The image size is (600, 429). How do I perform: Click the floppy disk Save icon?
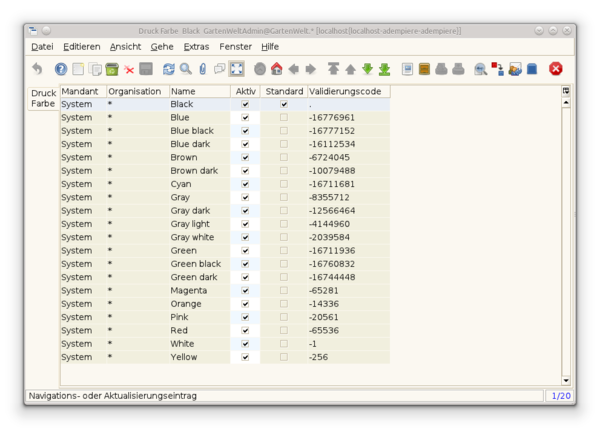(146, 69)
